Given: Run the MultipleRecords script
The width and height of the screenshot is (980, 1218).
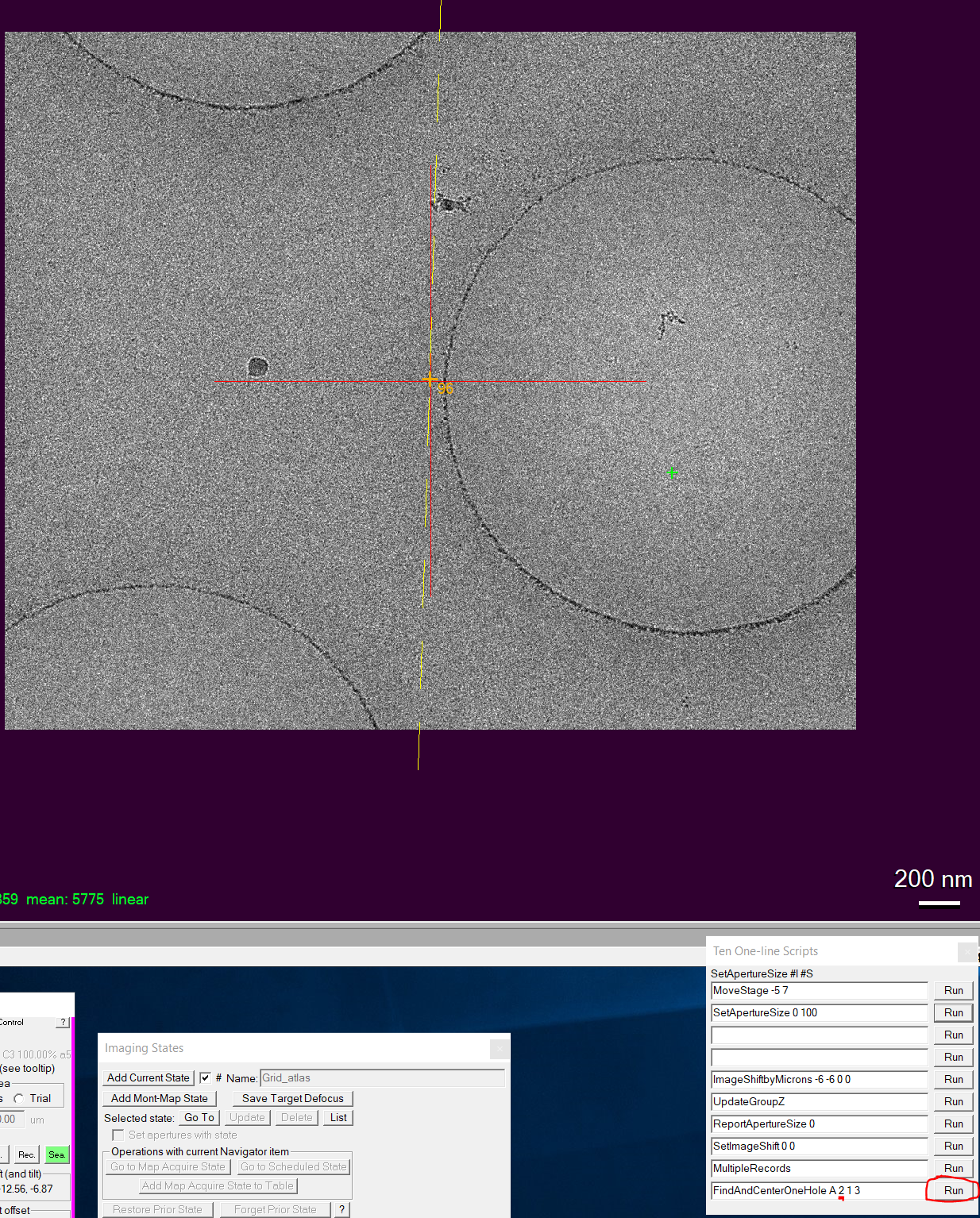Looking at the screenshot, I should [953, 1168].
